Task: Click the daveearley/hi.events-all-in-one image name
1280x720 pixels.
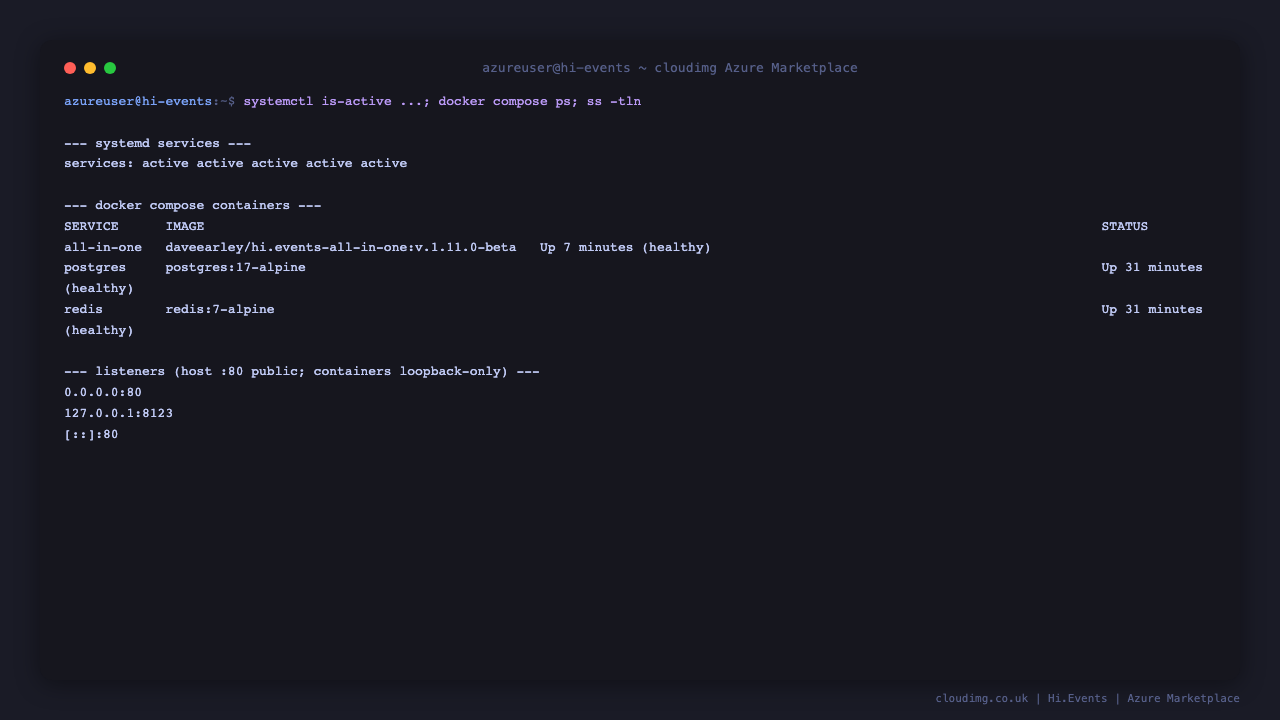Action: tap(341, 247)
